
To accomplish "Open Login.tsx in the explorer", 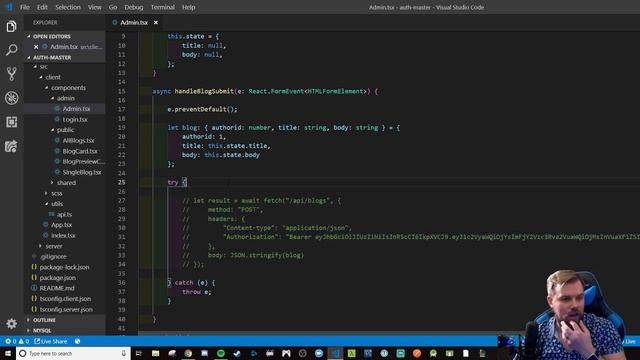I will [x=75, y=120].
